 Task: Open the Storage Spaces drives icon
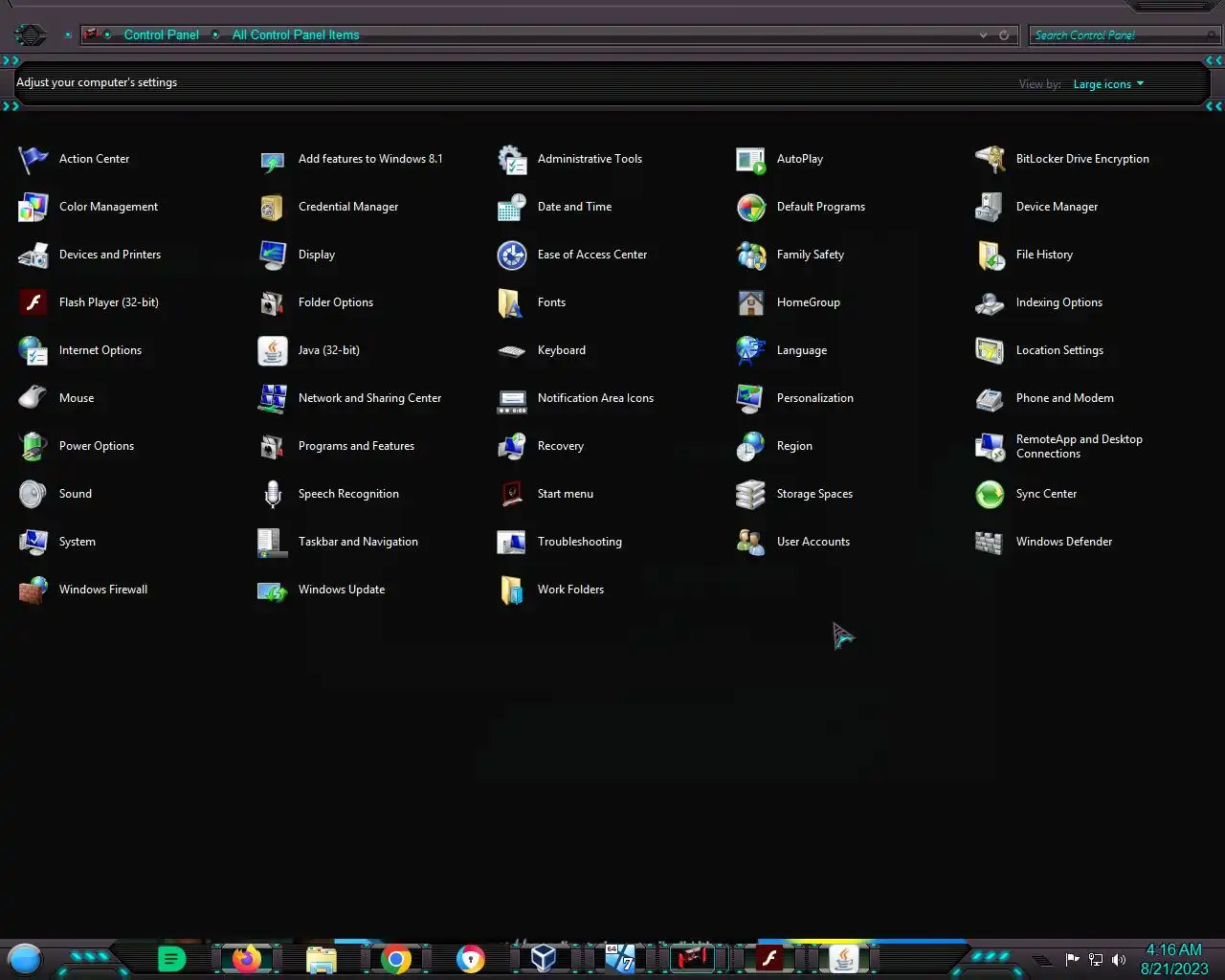[751, 494]
